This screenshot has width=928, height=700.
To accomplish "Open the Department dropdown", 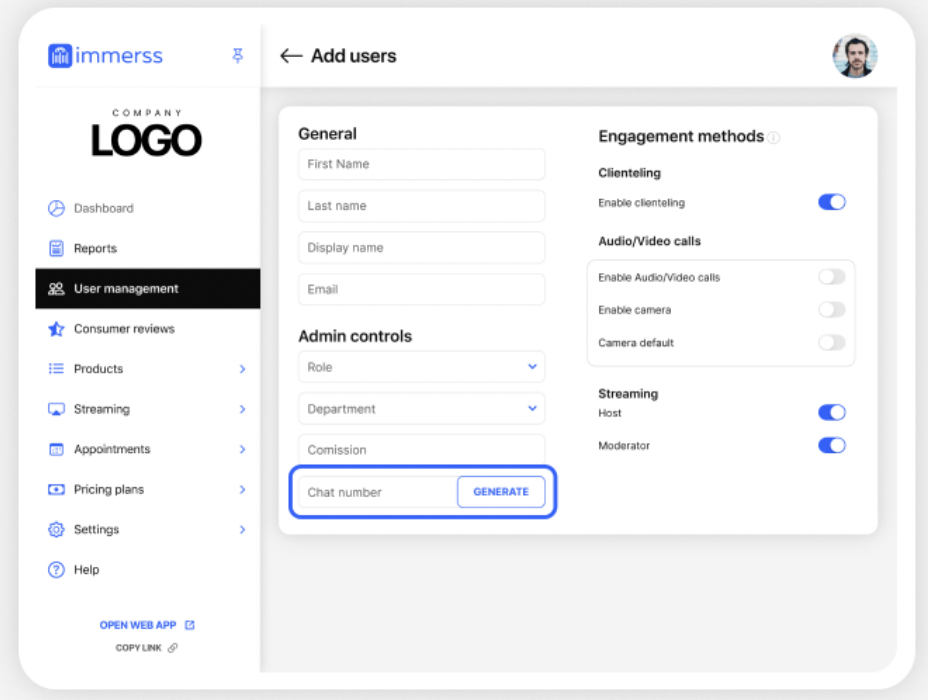I will [x=420, y=408].
